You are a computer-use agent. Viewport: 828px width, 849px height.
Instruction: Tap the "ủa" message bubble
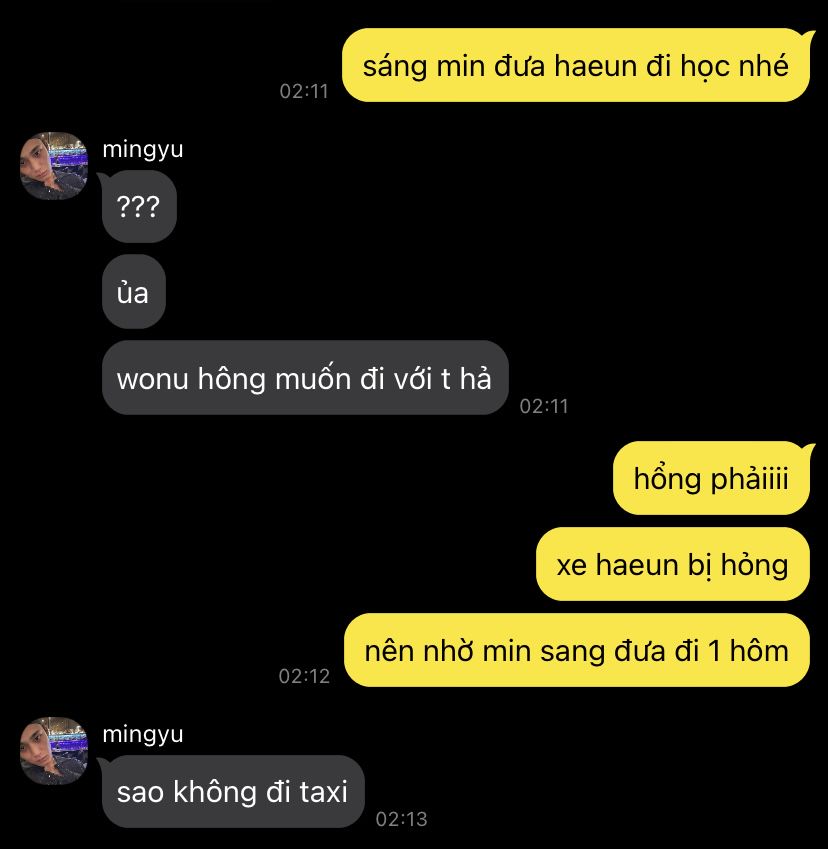(133, 292)
